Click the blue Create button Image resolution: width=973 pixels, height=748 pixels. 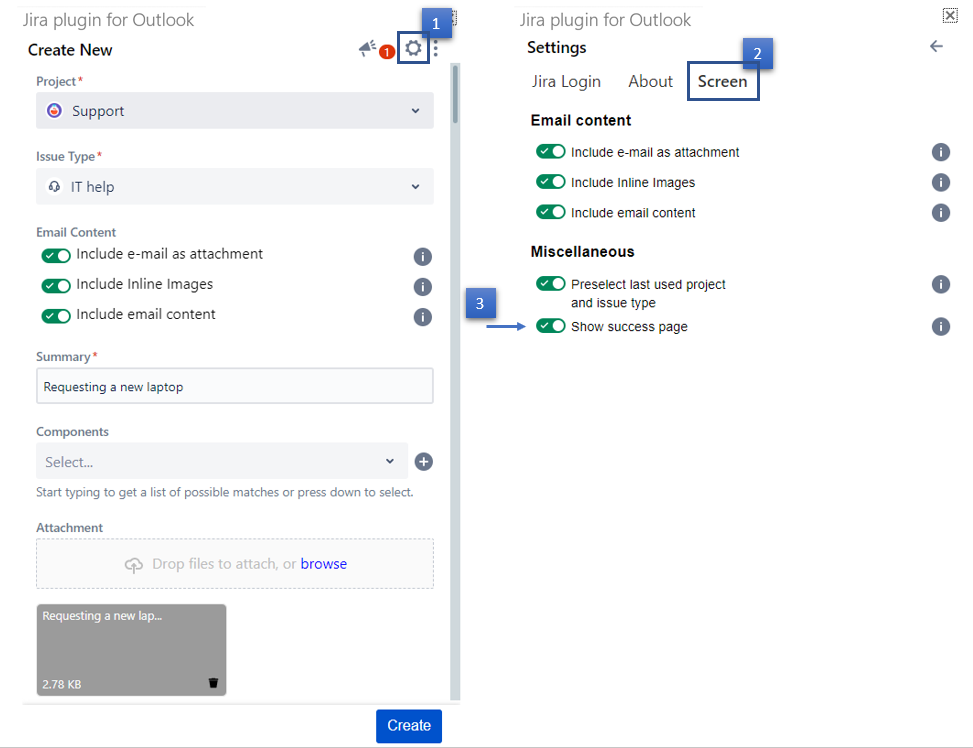click(408, 726)
